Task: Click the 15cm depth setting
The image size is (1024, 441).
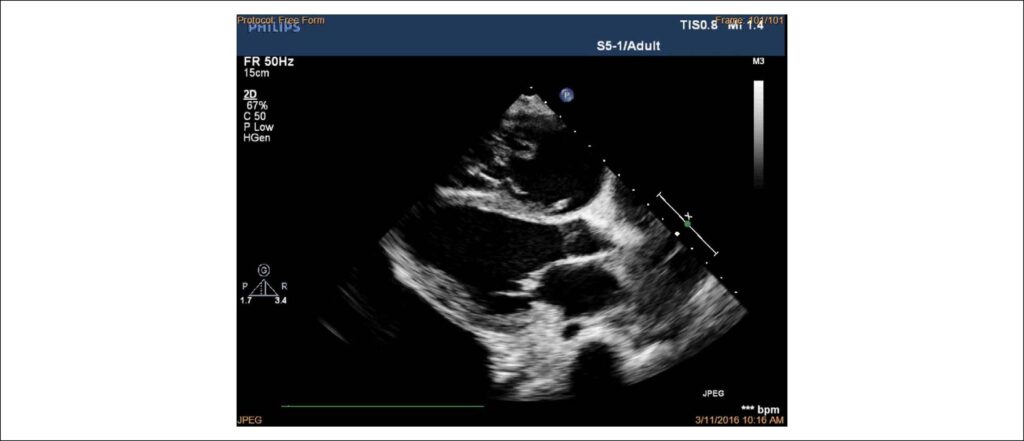Action: 256,73
